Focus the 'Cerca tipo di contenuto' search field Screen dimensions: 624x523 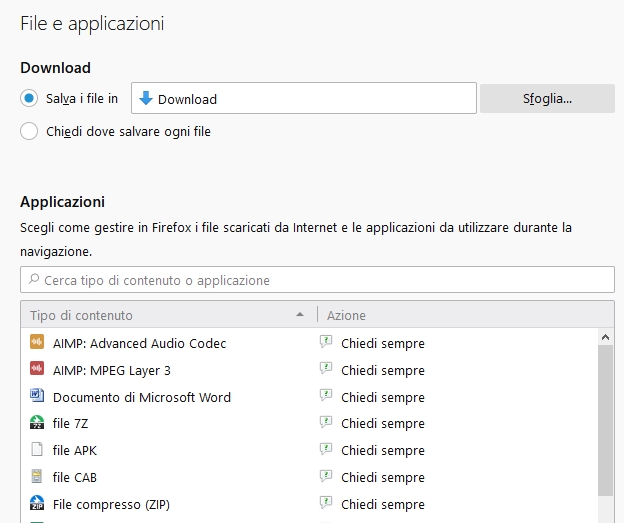click(317, 280)
